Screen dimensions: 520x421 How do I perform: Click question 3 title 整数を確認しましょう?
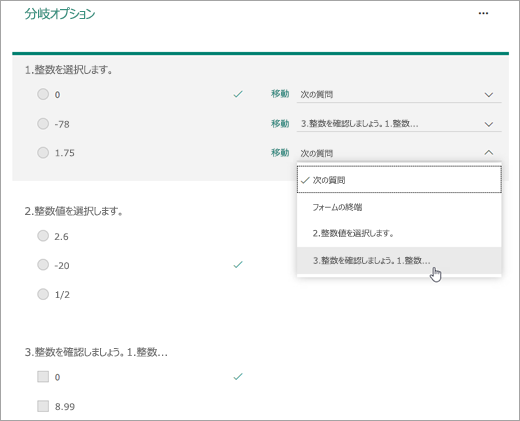pos(96,352)
